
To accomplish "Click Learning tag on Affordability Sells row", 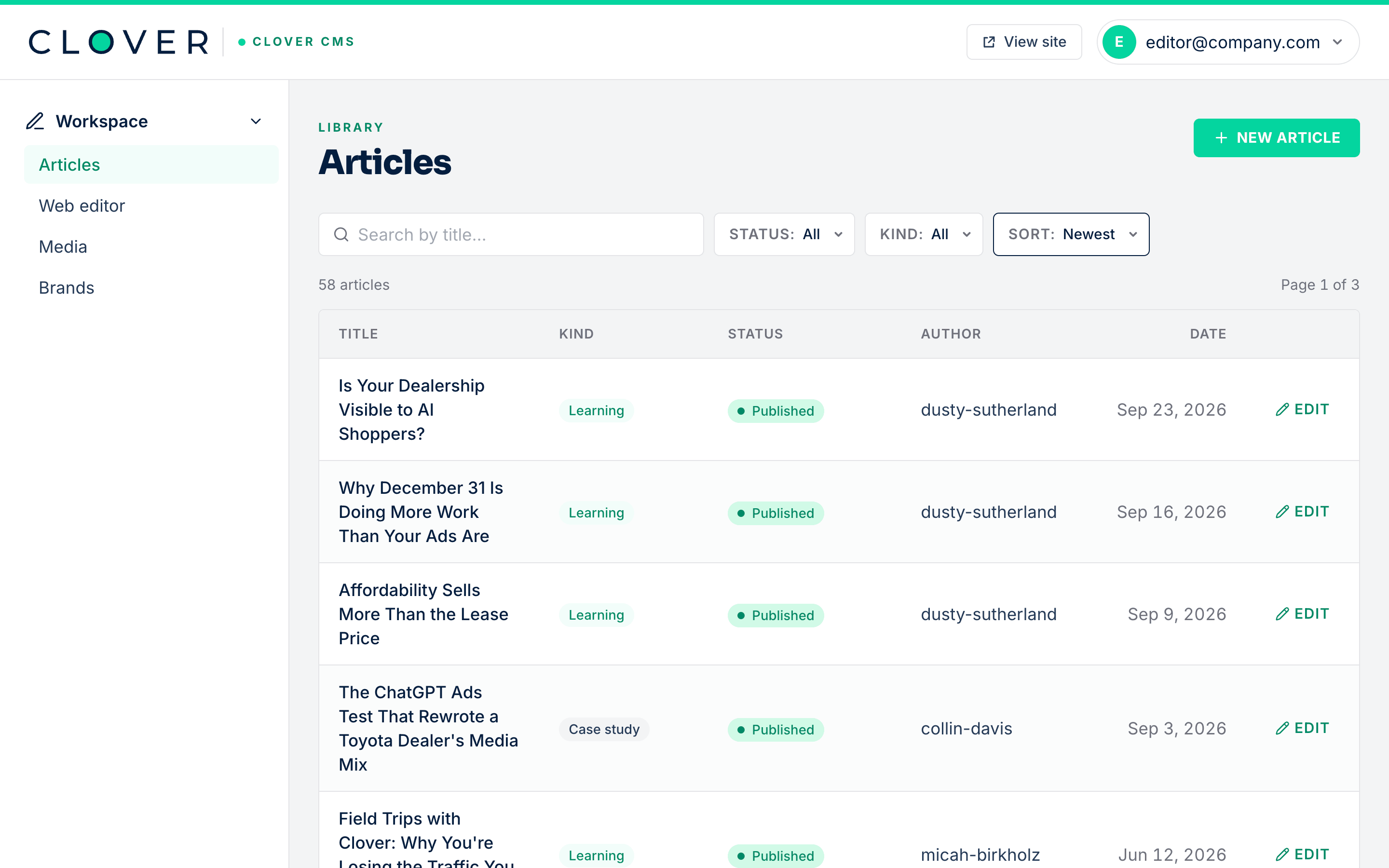I will click(x=596, y=615).
